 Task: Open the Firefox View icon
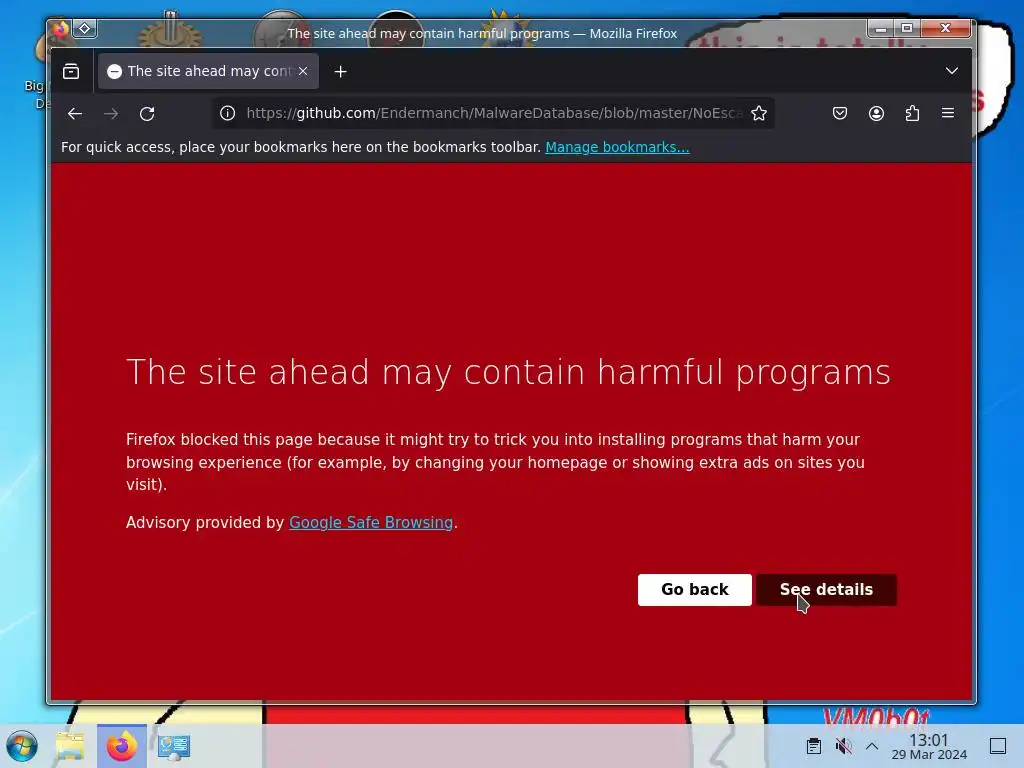71,71
